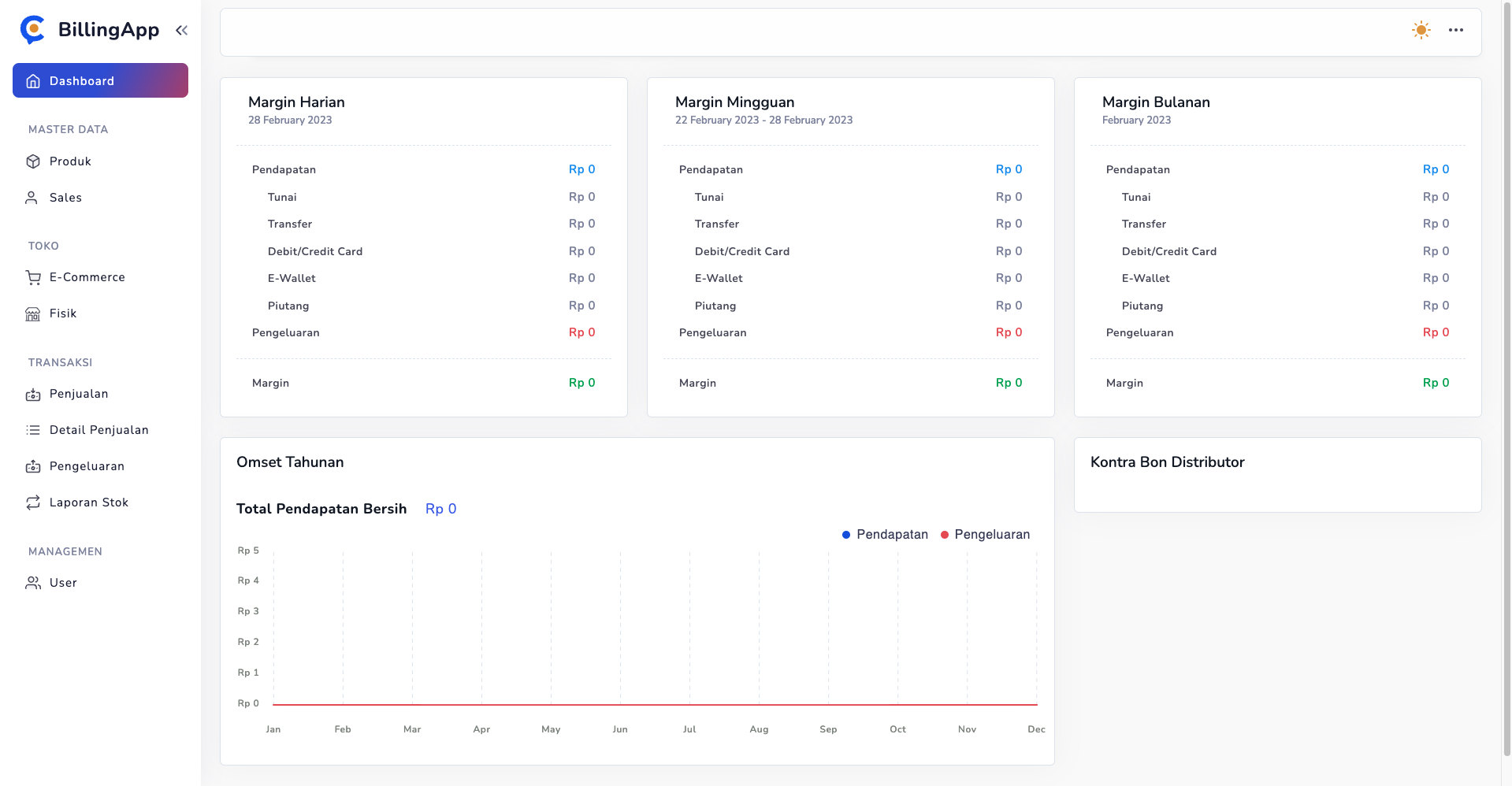Click the green Margin value in Margin Harian

(x=581, y=383)
